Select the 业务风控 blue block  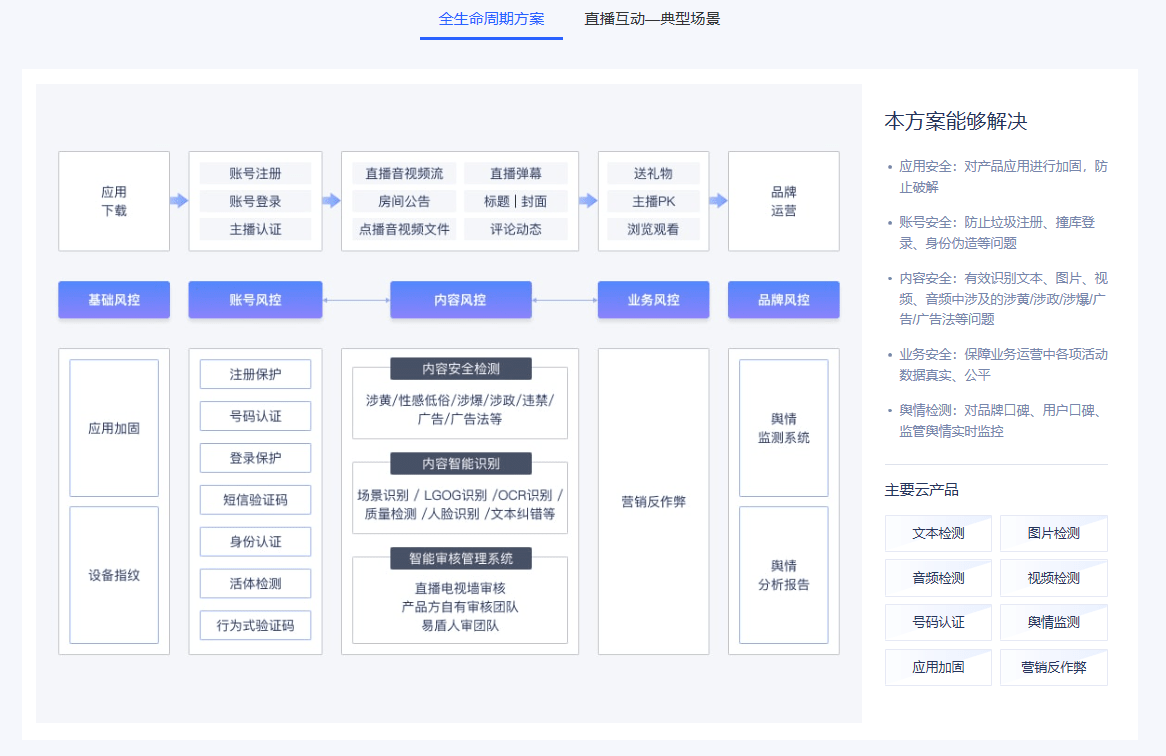[653, 300]
